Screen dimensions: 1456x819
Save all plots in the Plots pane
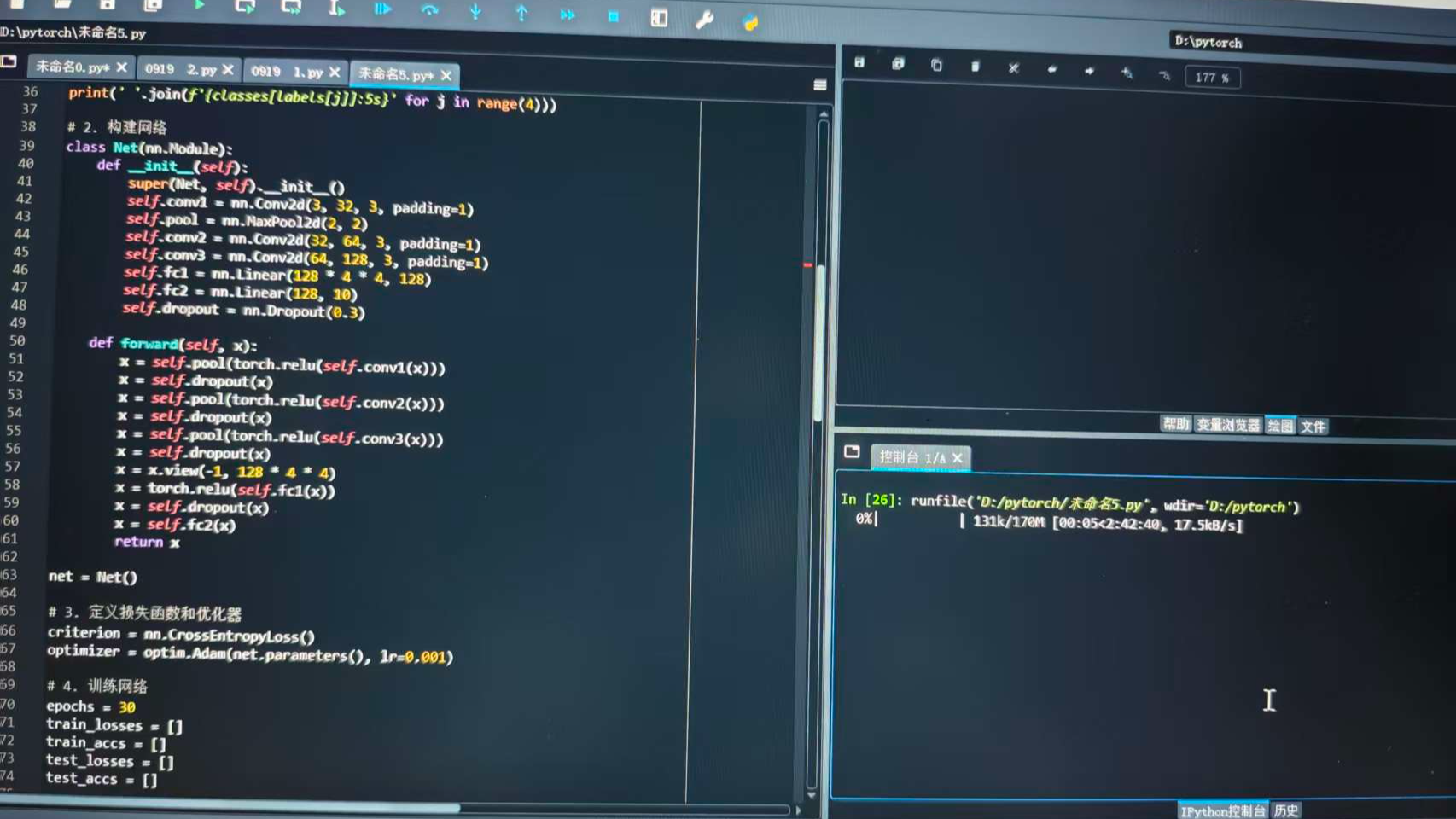coord(898,63)
